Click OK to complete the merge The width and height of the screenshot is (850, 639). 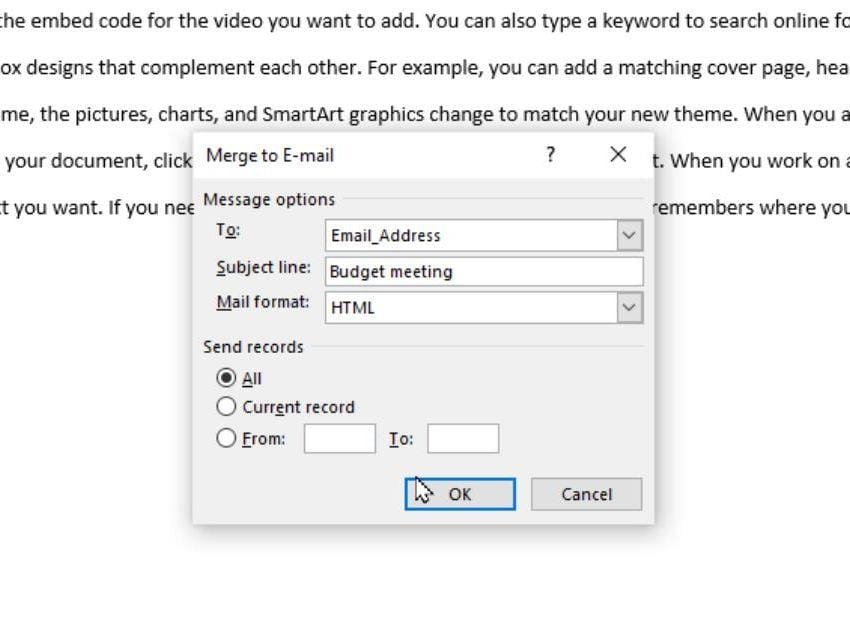point(459,493)
